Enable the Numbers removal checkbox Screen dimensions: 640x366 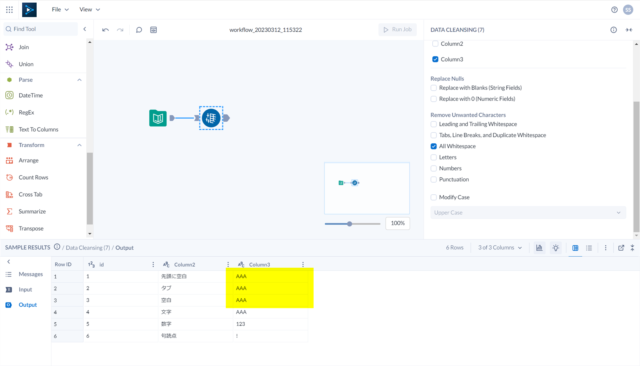[x=433, y=168]
